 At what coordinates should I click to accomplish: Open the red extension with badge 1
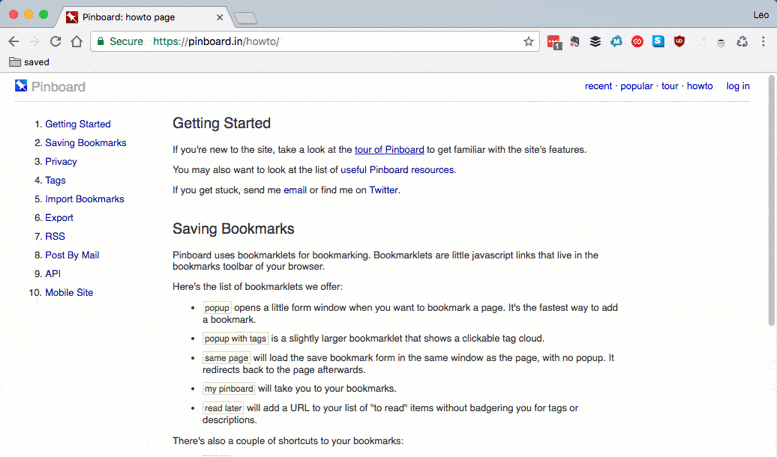coord(554,42)
